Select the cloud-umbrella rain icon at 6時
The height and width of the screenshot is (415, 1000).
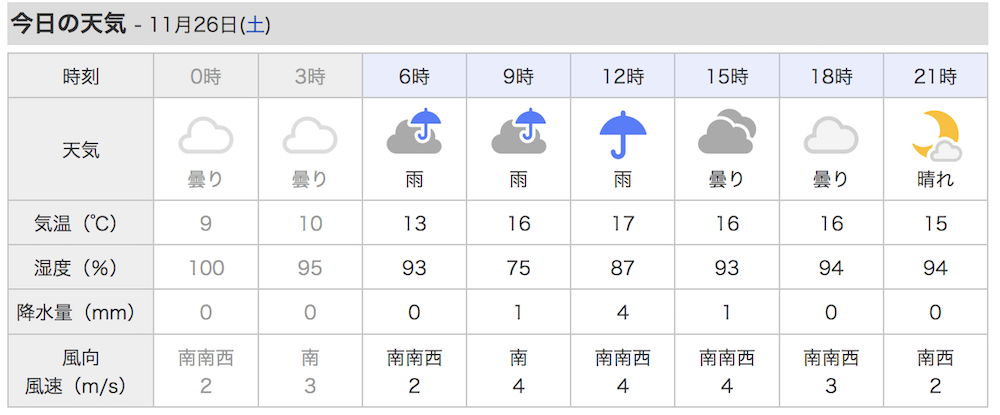tap(415, 132)
